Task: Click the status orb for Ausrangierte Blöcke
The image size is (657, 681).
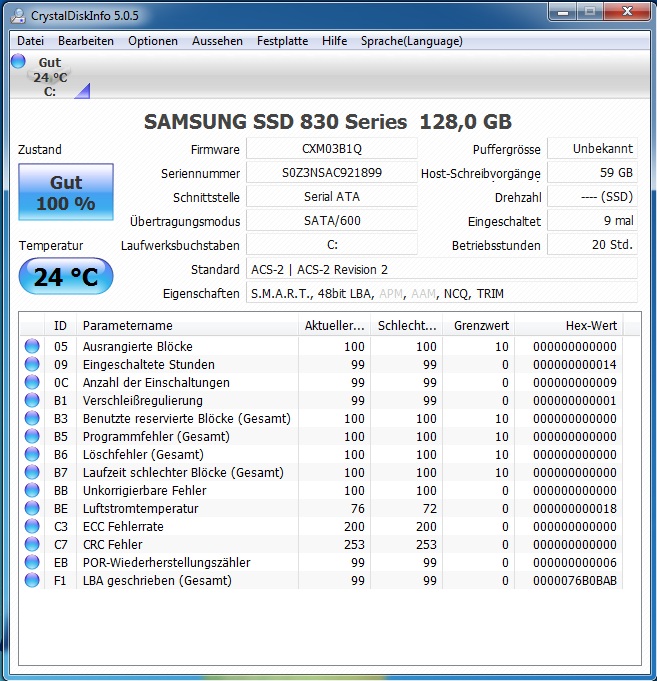Action: pos(32,346)
